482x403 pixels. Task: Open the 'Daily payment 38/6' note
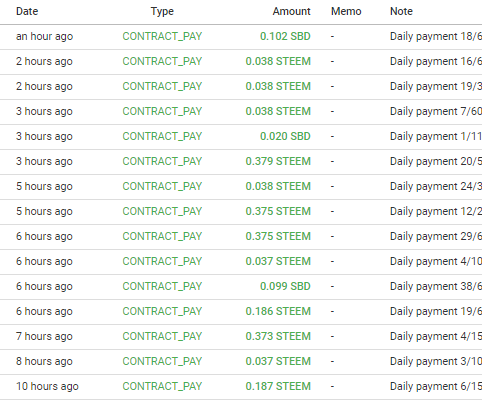(x=436, y=286)
